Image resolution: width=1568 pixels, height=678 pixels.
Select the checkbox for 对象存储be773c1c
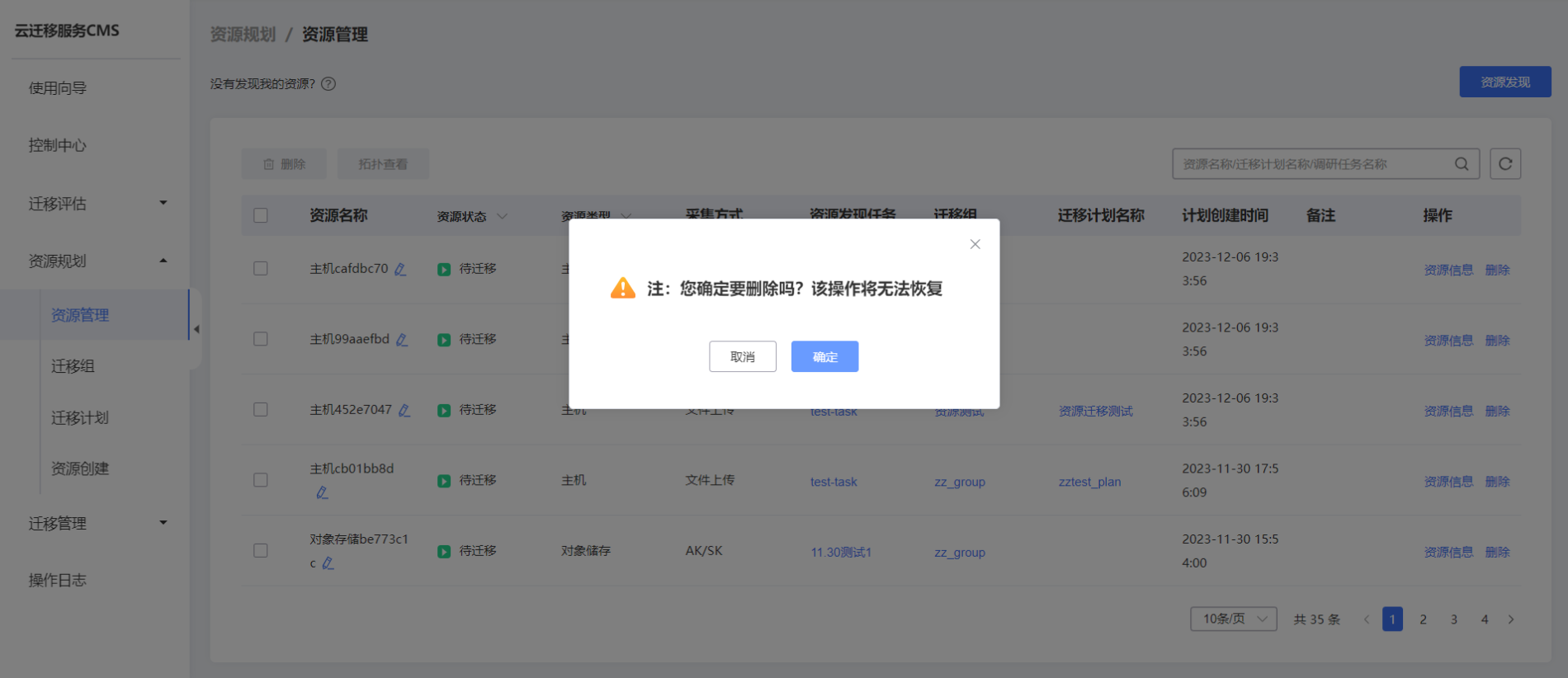[261, 550]
